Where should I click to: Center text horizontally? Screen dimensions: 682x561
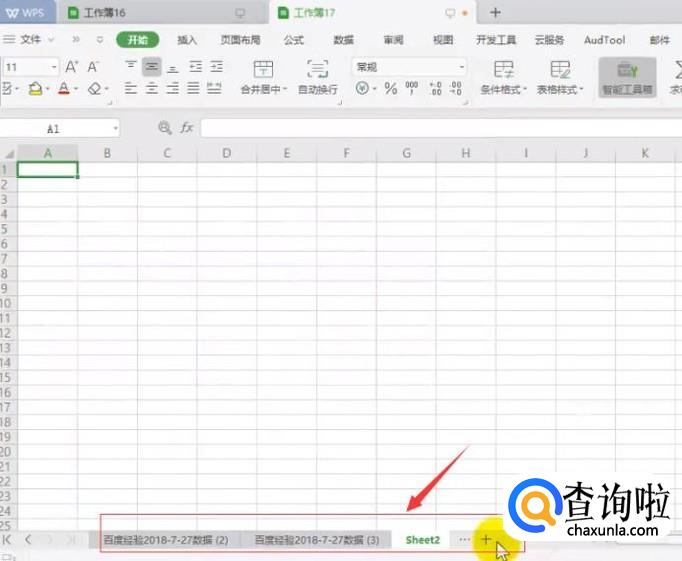tap(151, 89)
